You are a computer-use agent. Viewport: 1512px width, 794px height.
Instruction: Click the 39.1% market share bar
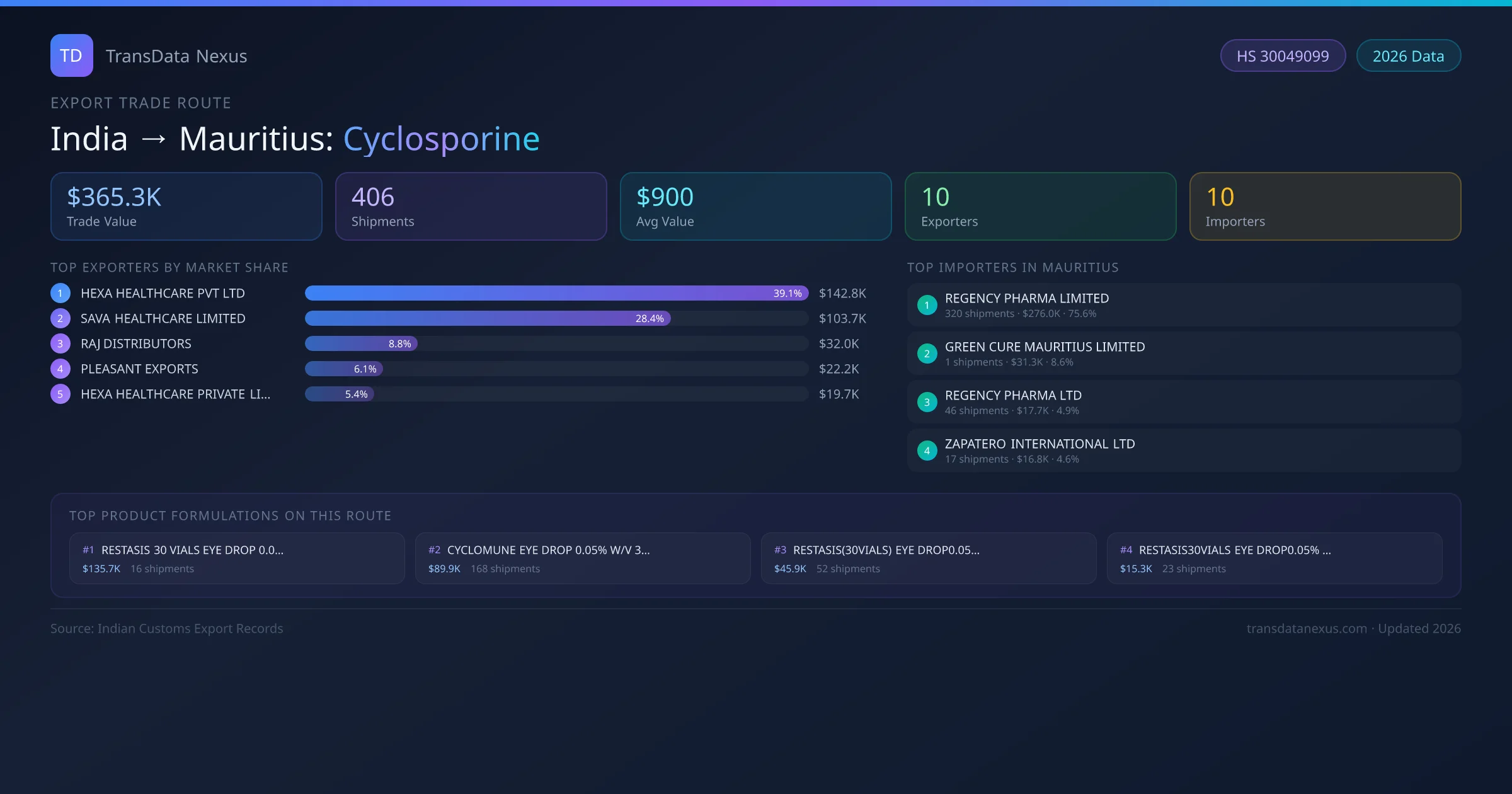pos(556,293)
